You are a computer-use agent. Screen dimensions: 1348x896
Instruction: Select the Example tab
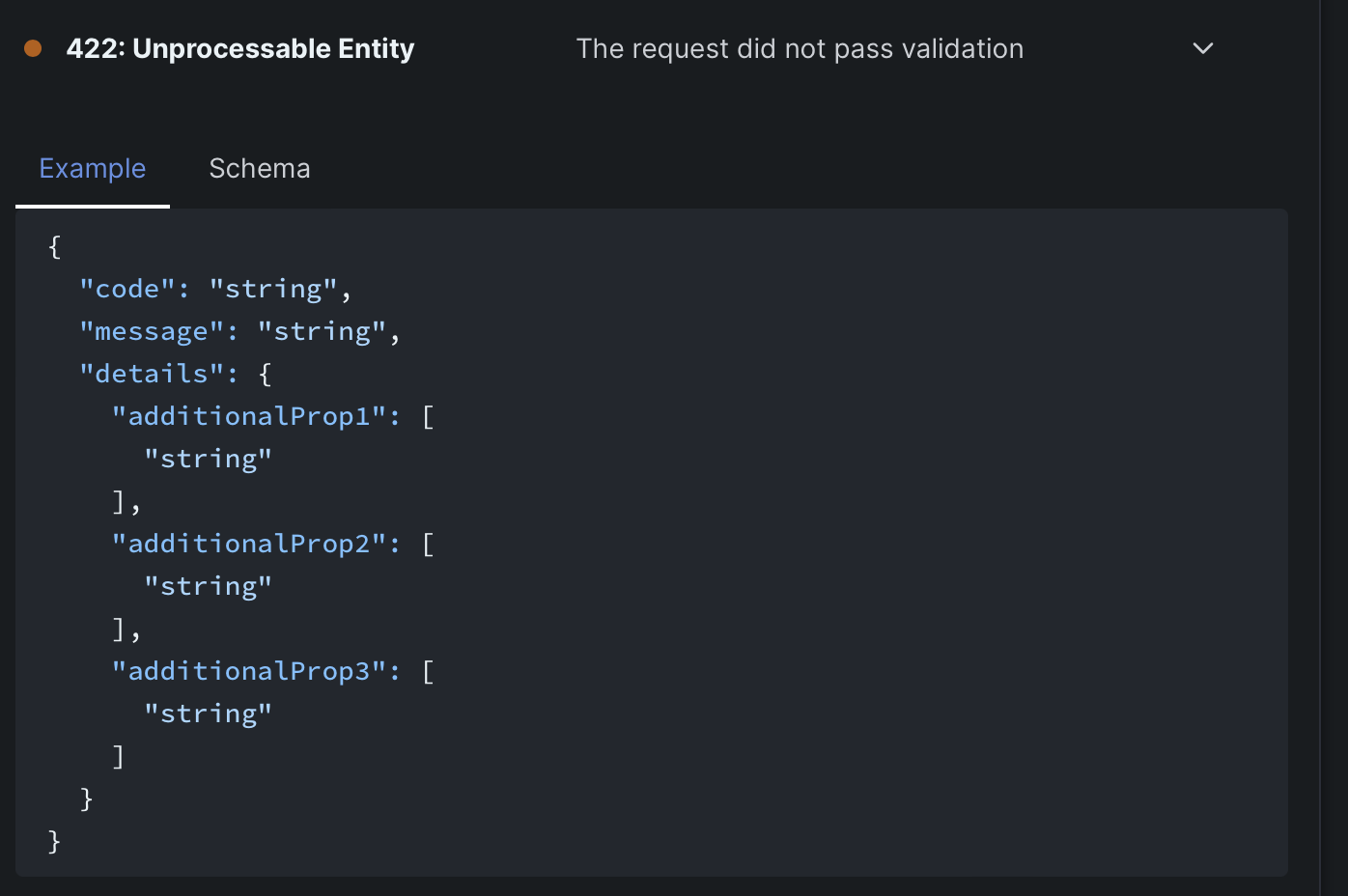click(93, 168)
